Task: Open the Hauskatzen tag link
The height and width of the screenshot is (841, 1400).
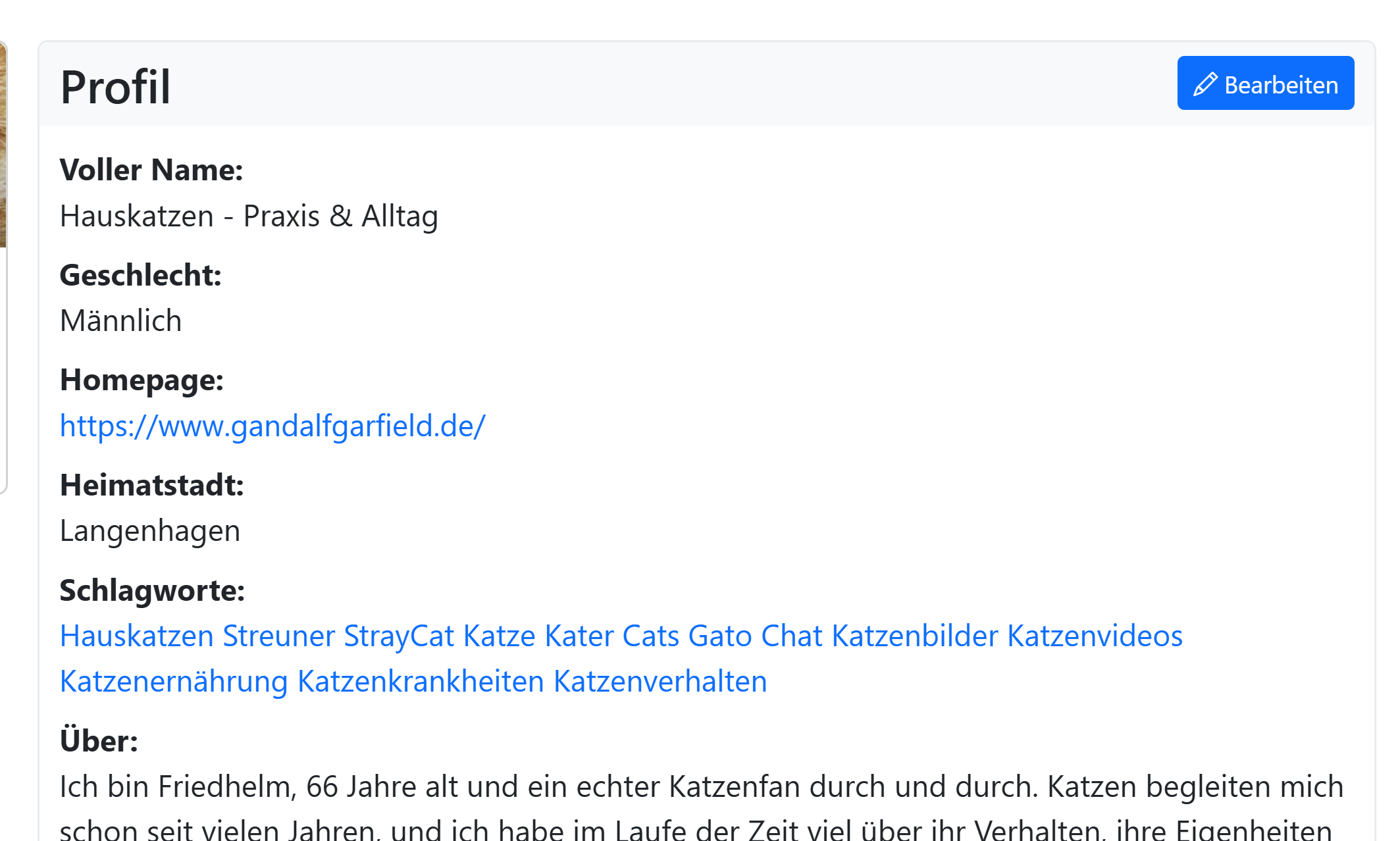Action: pos(137,636)
